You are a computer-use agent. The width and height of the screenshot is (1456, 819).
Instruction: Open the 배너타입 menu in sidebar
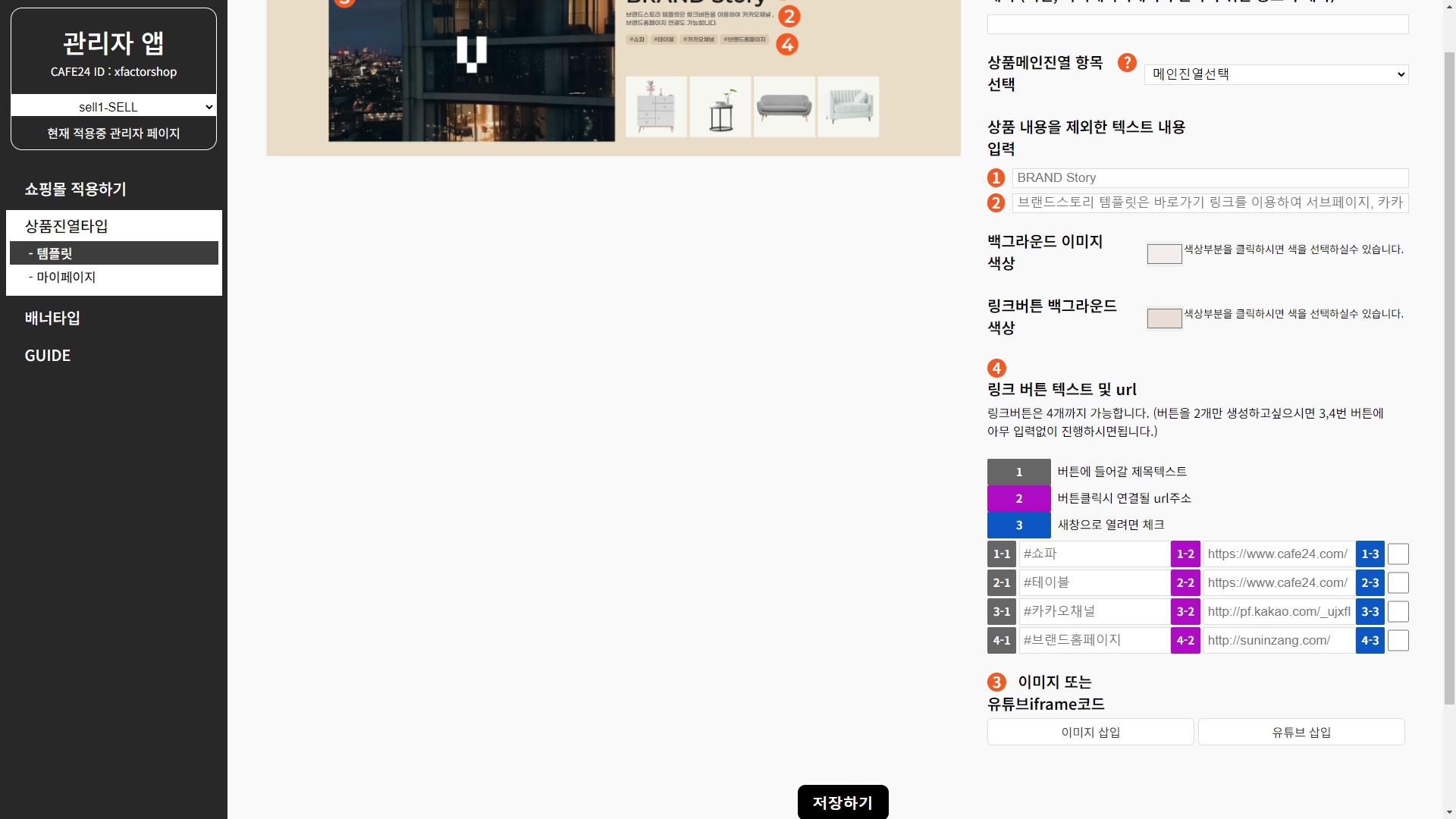[52, 318]
